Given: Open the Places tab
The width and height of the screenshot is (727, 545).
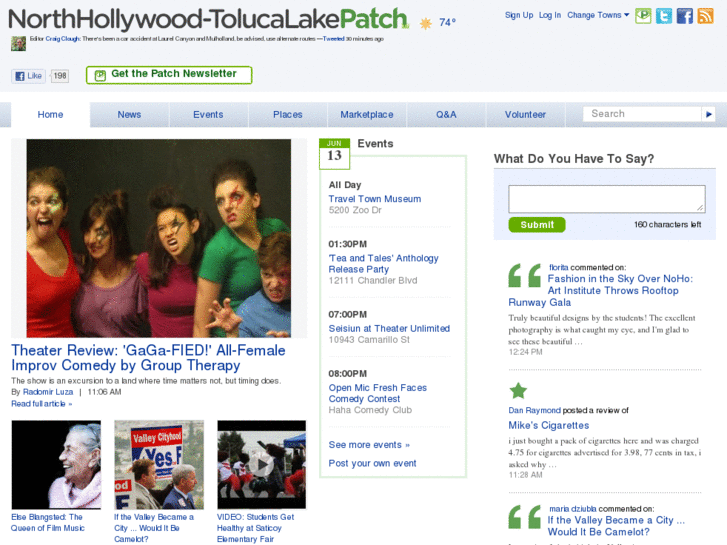Looking at the screenshot, I should tap(287, 115).
